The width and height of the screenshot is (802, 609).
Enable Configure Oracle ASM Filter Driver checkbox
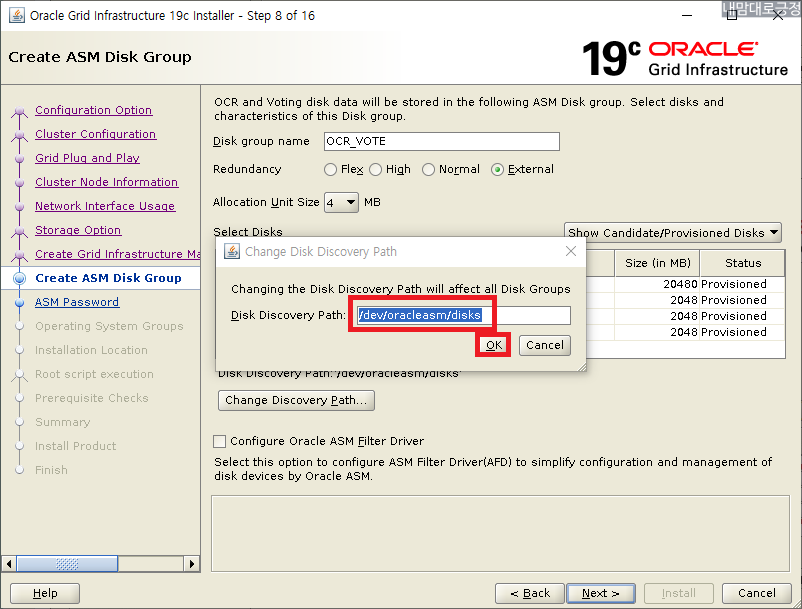click(219, 441)
